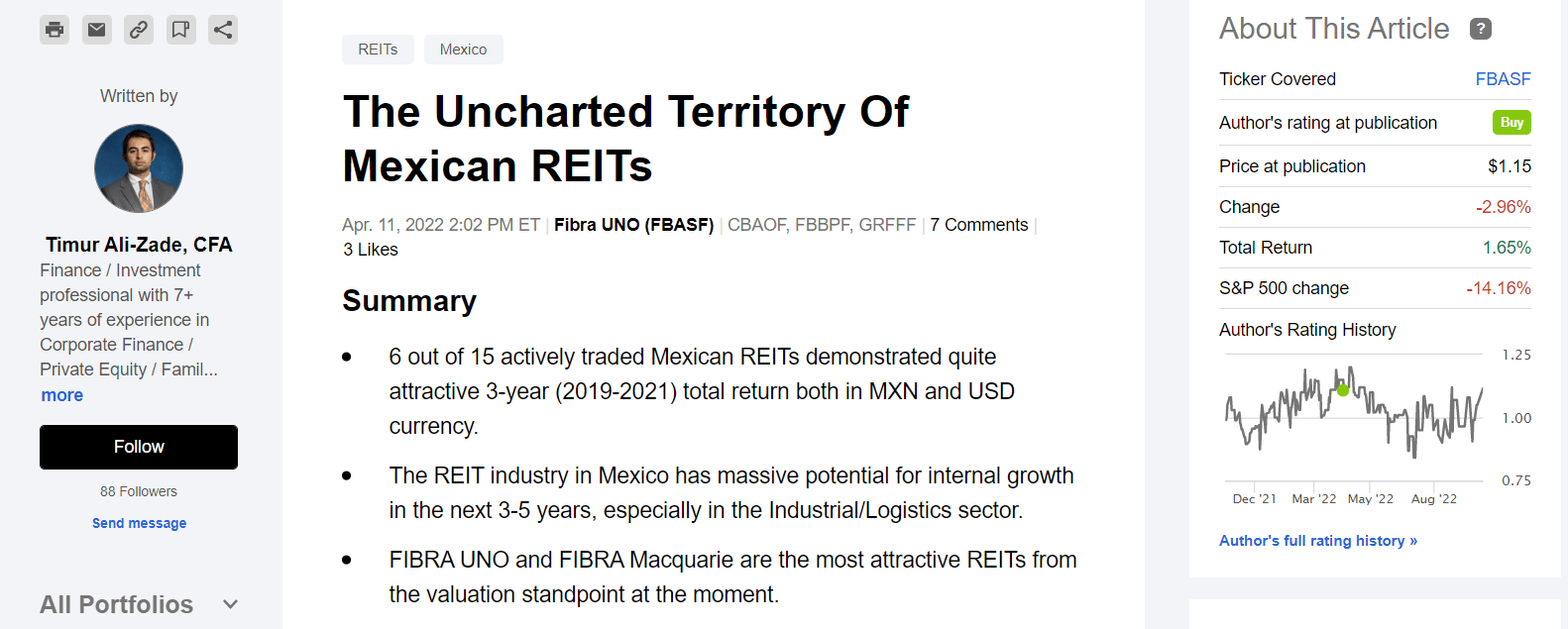Image resolution: width=1568 pixels, height=629 pixels.
Task: Copy article link with chain icon
Action: click(139, 30)
